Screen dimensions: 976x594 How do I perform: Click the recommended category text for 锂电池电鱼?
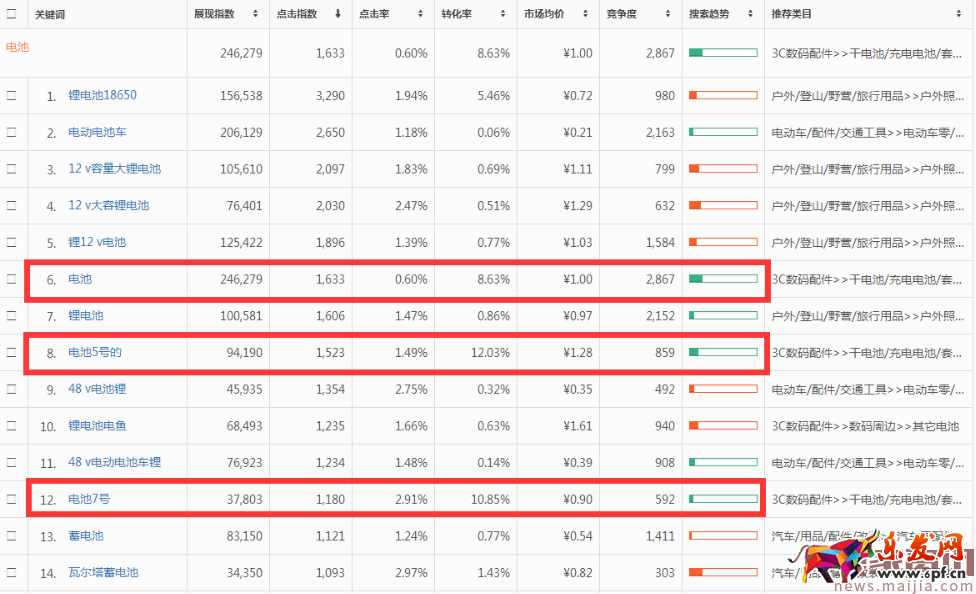tap(864, 426)
